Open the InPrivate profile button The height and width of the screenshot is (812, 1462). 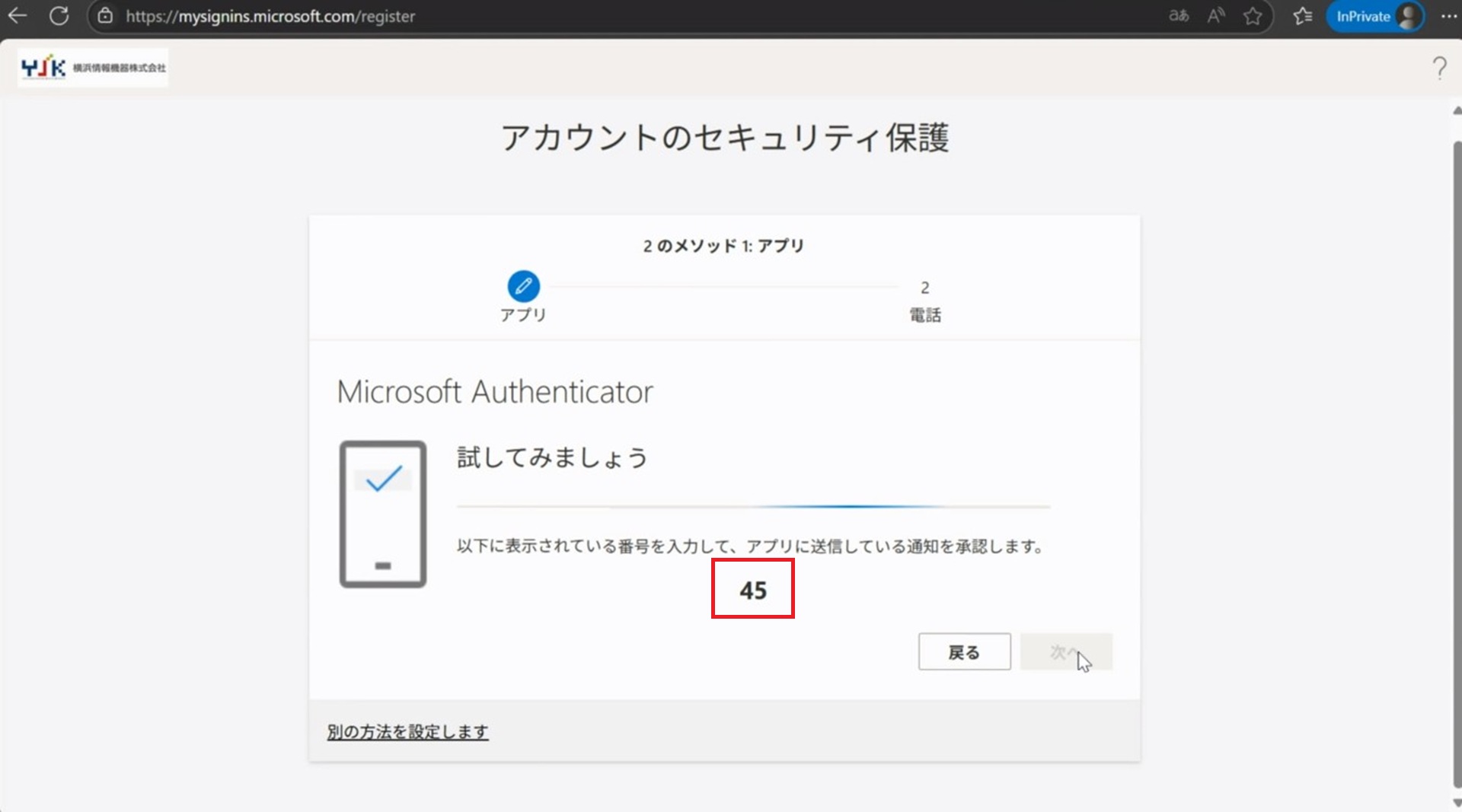tap(1375, 16)
